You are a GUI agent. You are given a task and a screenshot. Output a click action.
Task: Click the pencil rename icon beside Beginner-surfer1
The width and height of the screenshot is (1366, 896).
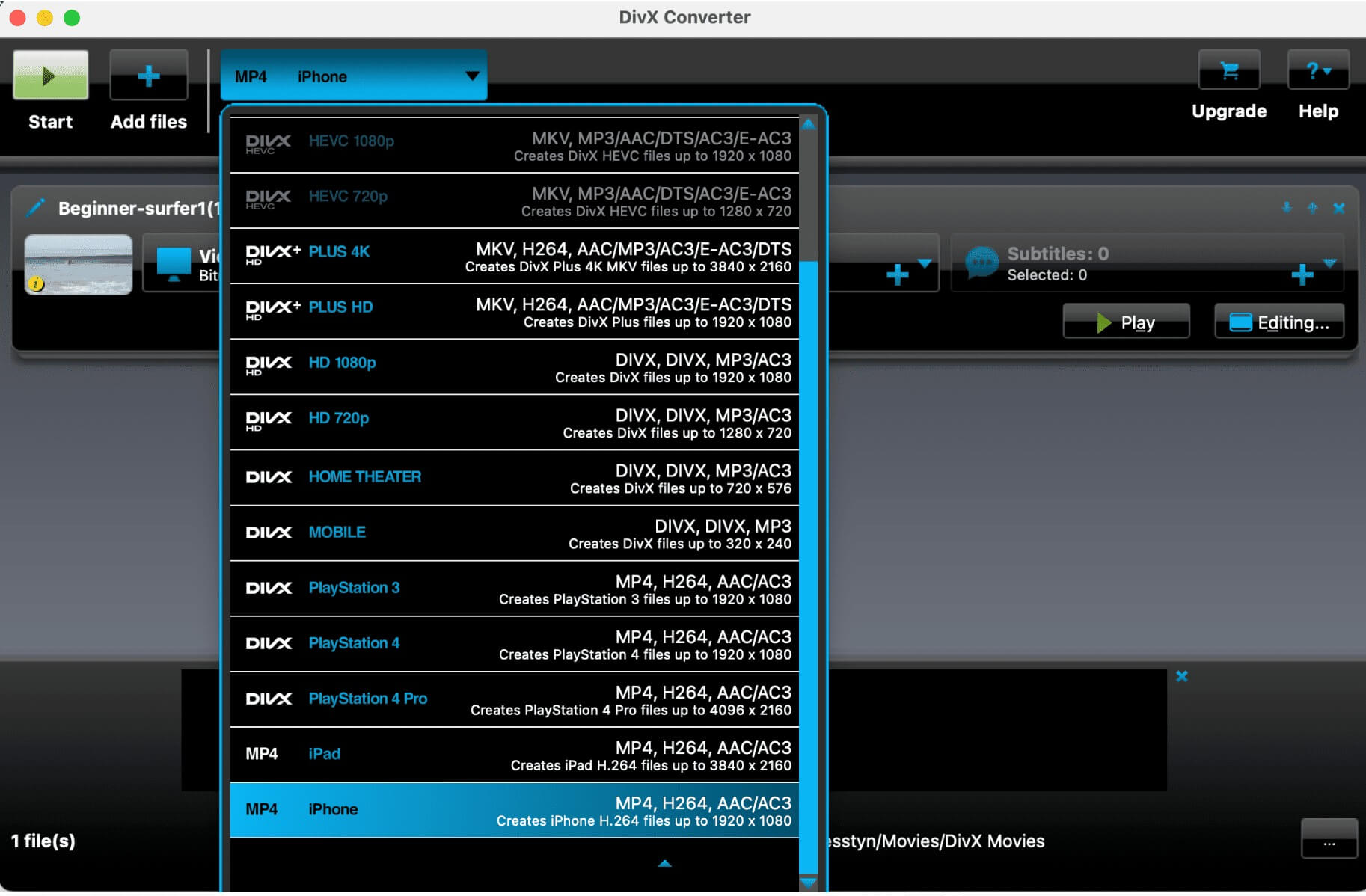[35, 208]
